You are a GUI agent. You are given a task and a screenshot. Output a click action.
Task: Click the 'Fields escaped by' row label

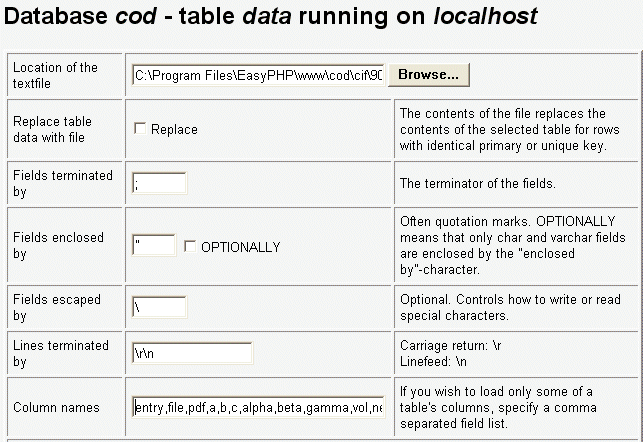pyautogui.click(x=58, y=308)
